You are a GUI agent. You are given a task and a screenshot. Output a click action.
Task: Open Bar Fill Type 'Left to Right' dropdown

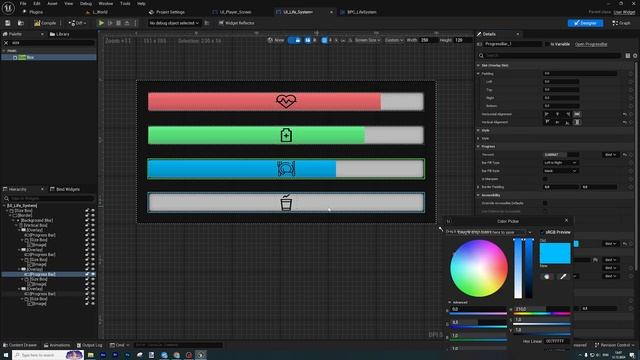tap(560, 162)
